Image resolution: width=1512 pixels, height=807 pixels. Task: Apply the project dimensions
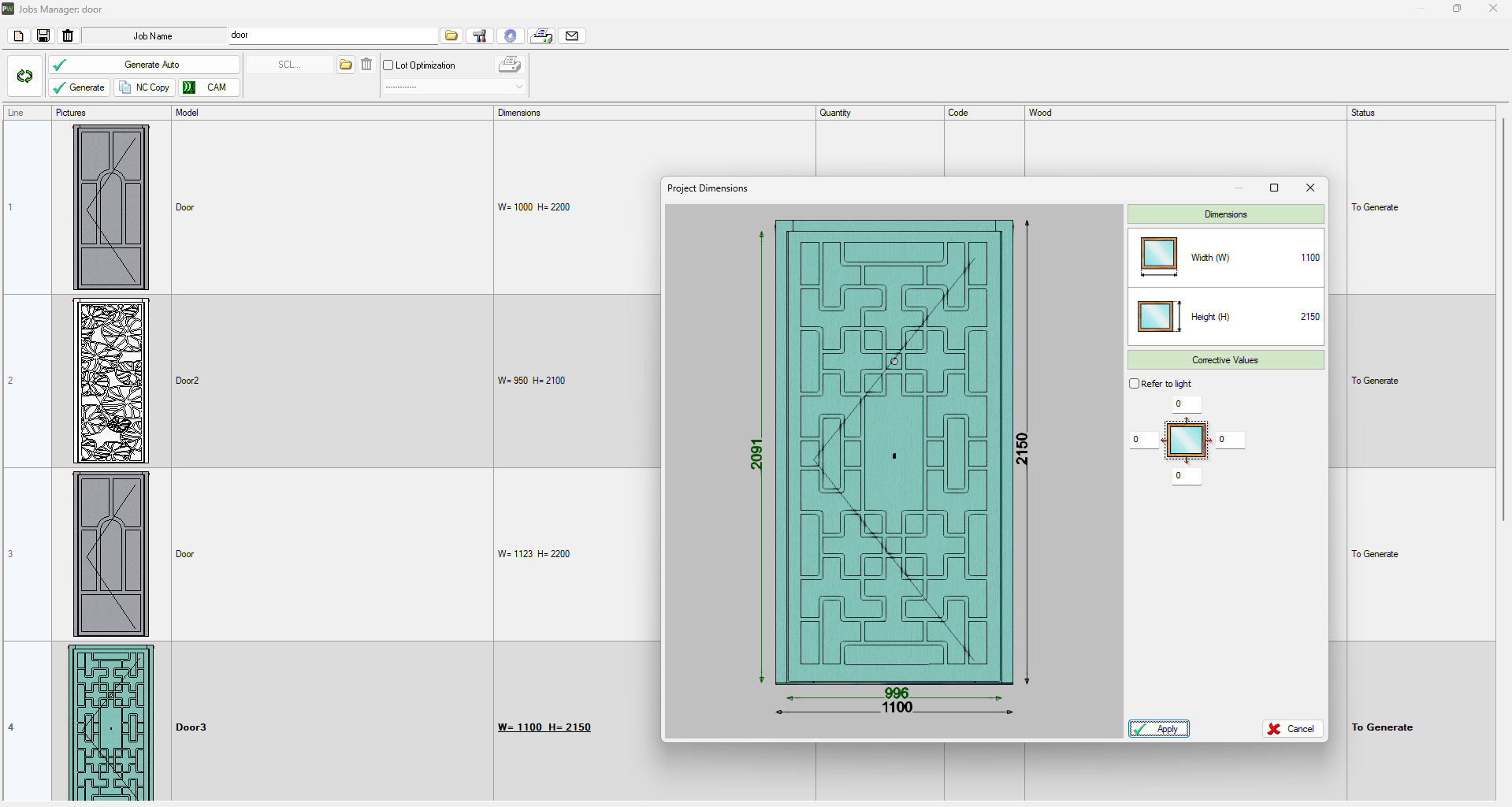coord(1158,729)
